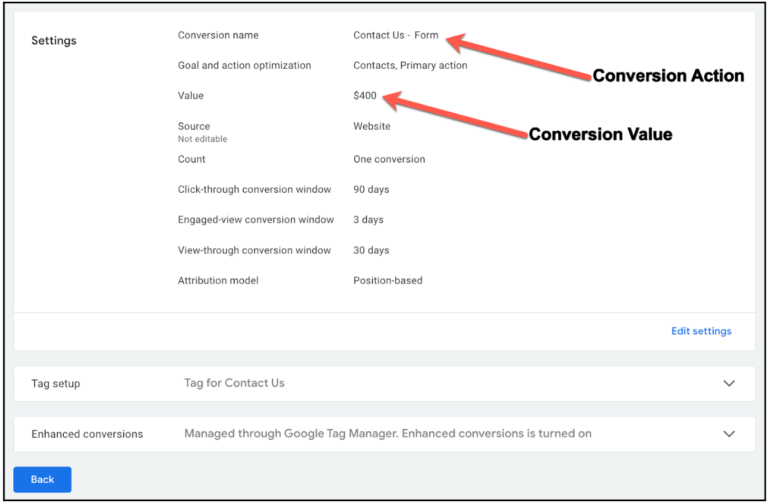This screenshot has height=504, width=768.
Task: Select the Contact Us - Form conversion name
Action: tap(395, 35)
